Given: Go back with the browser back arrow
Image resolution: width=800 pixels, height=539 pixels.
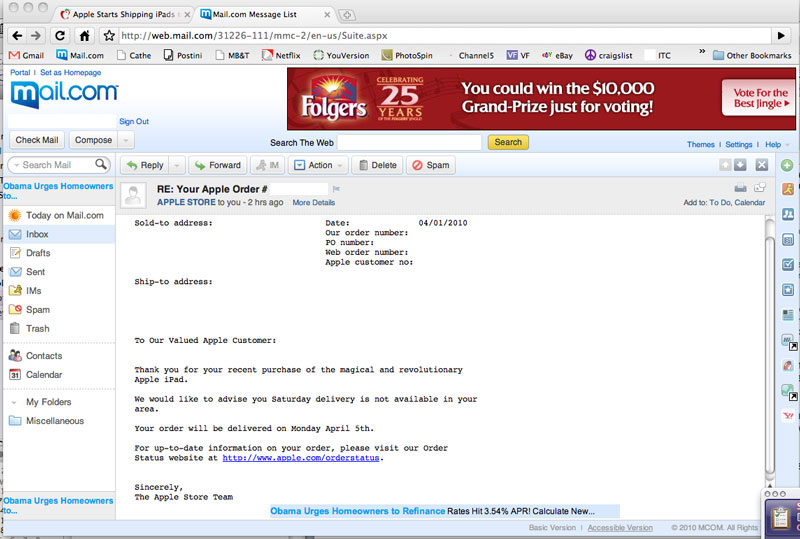Looking at the screenshot, I should pyautogui.click(x=17, y=36).
